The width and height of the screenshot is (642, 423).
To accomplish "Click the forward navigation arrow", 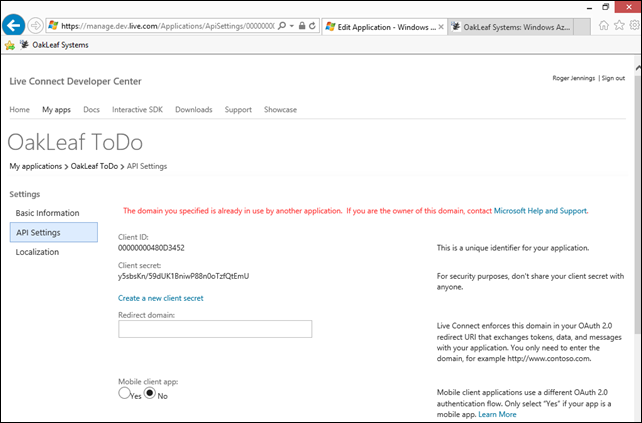I will tap(36, 26).
